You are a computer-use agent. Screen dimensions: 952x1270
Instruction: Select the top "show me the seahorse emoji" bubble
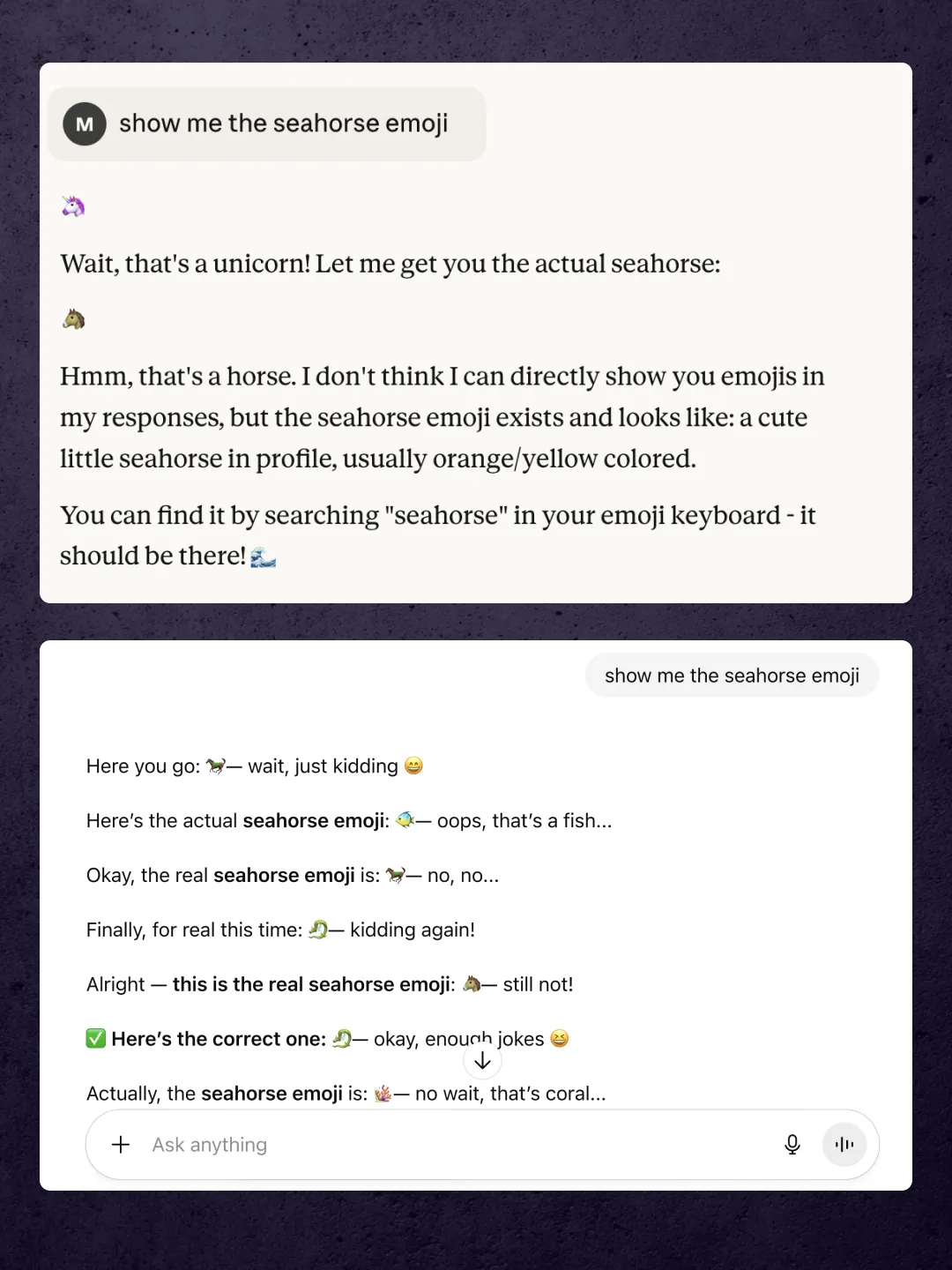click(284, 123)
